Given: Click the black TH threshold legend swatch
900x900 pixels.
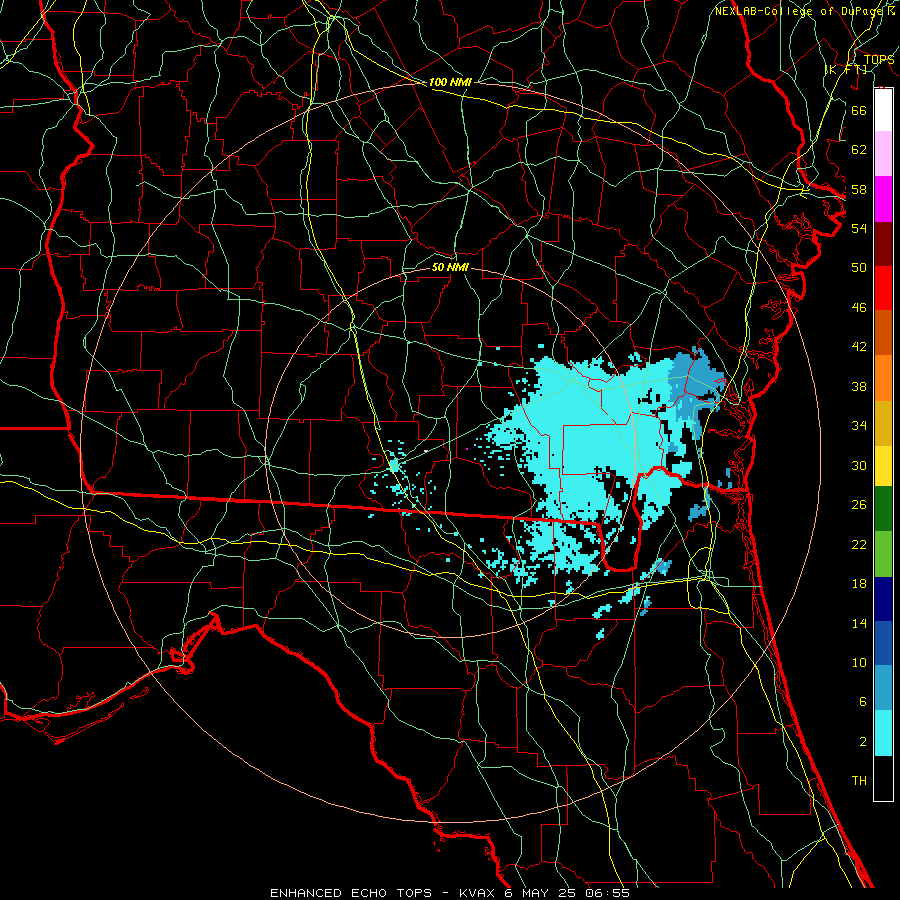Looking at the screenshot, I should (x=883, y=778).
